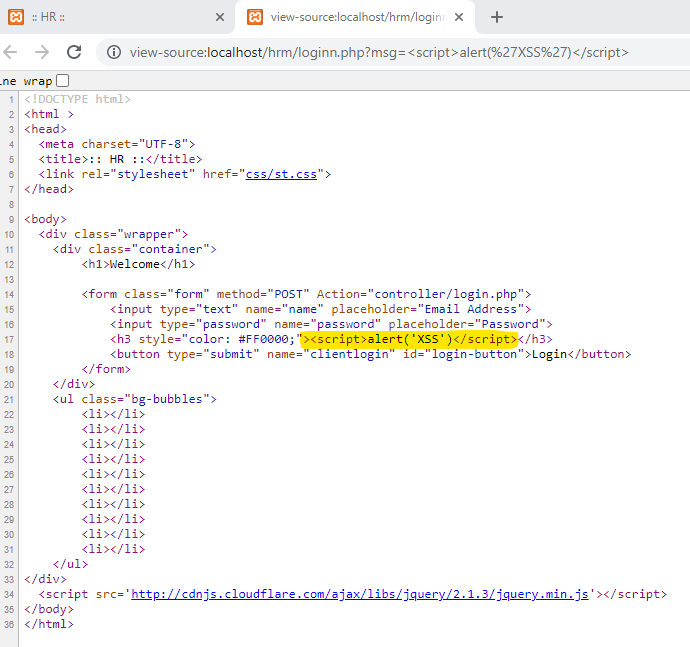Viewport: 690px width, 647px height.
Task: Click the Email Address input line
Action: coord(320,309)
